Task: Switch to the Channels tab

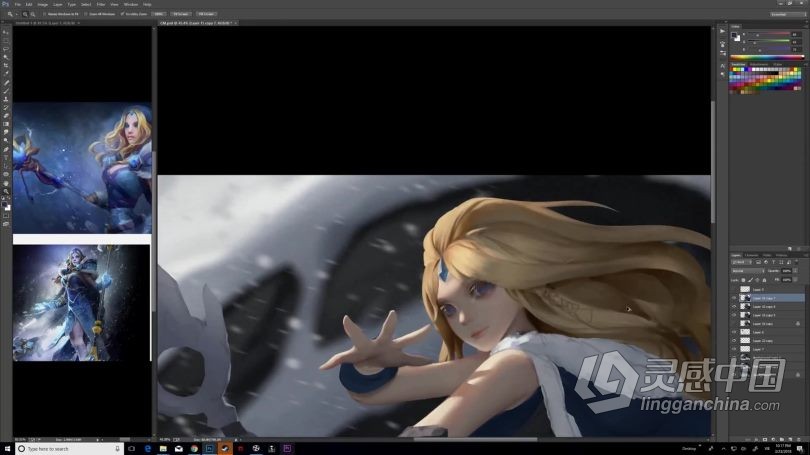Action: (752, 255)
